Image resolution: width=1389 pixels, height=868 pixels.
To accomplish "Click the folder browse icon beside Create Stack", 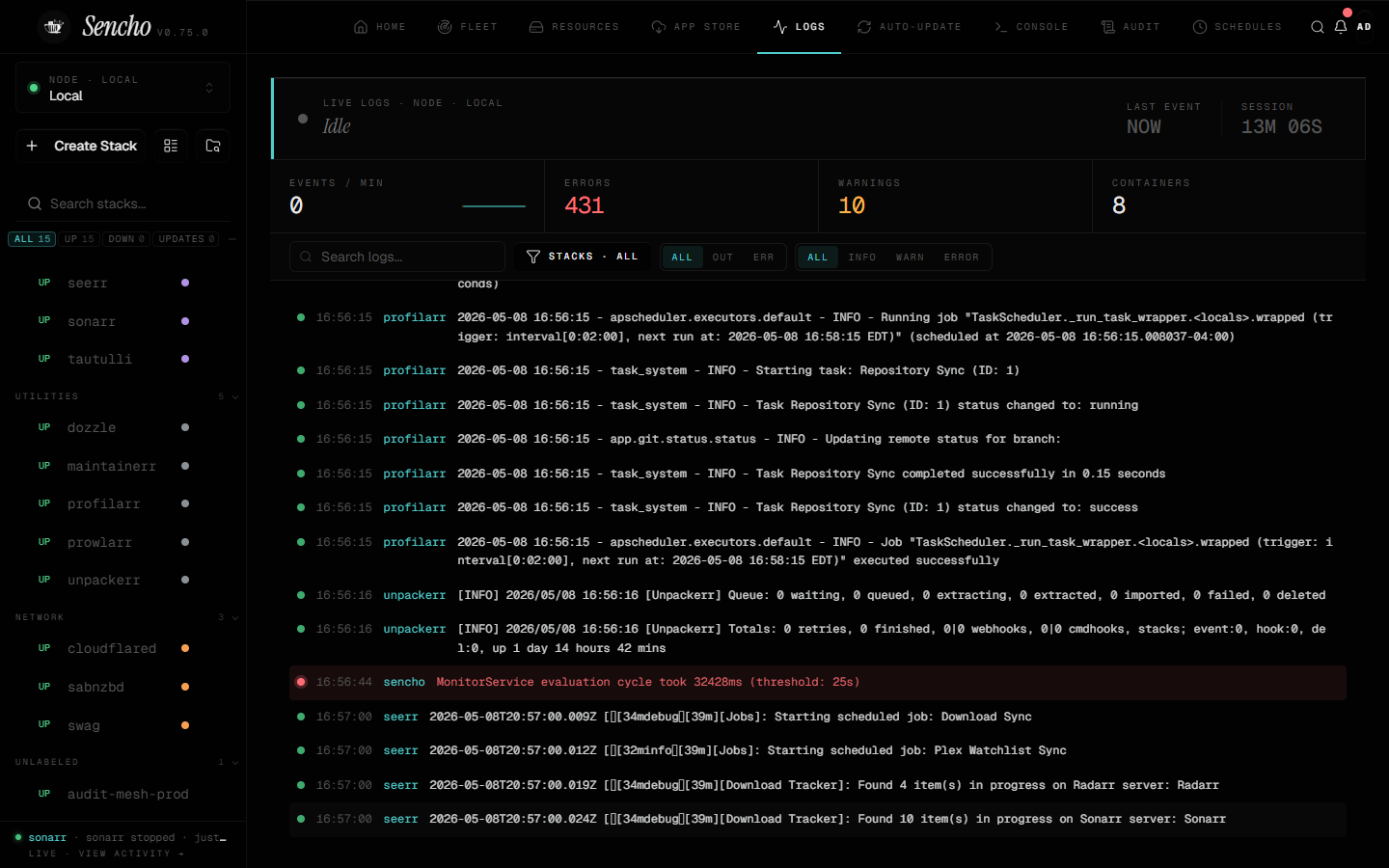I will coord(213,146).
